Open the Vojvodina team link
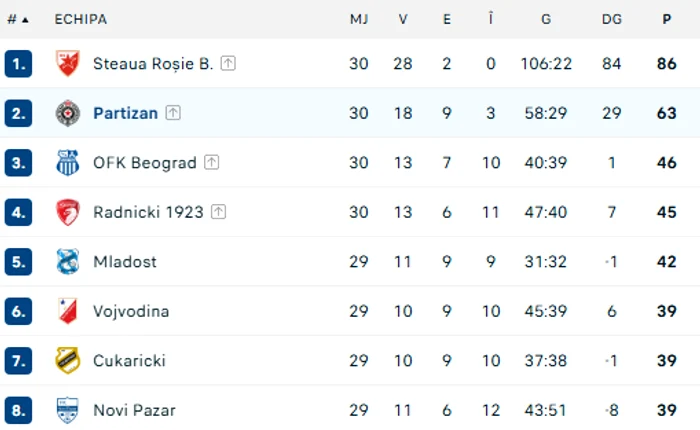This screenshot has height=430, width=700. (131, 311)
